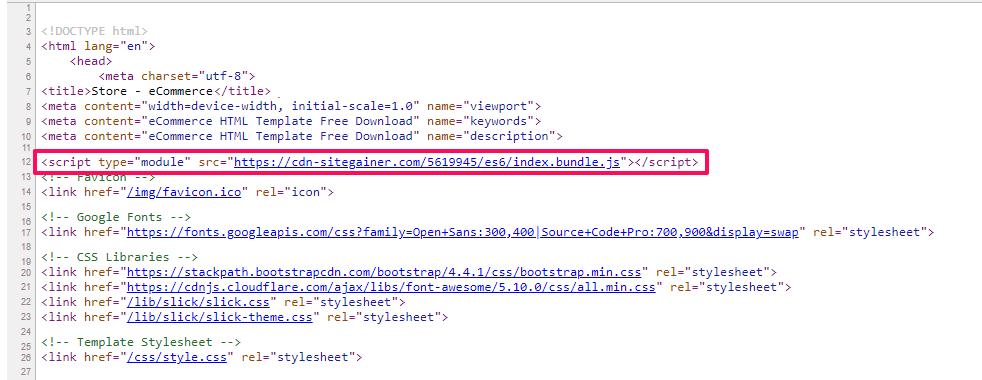Click the viewport meta tag line
This screenshot has height=380, width=982.
[291, 106]
